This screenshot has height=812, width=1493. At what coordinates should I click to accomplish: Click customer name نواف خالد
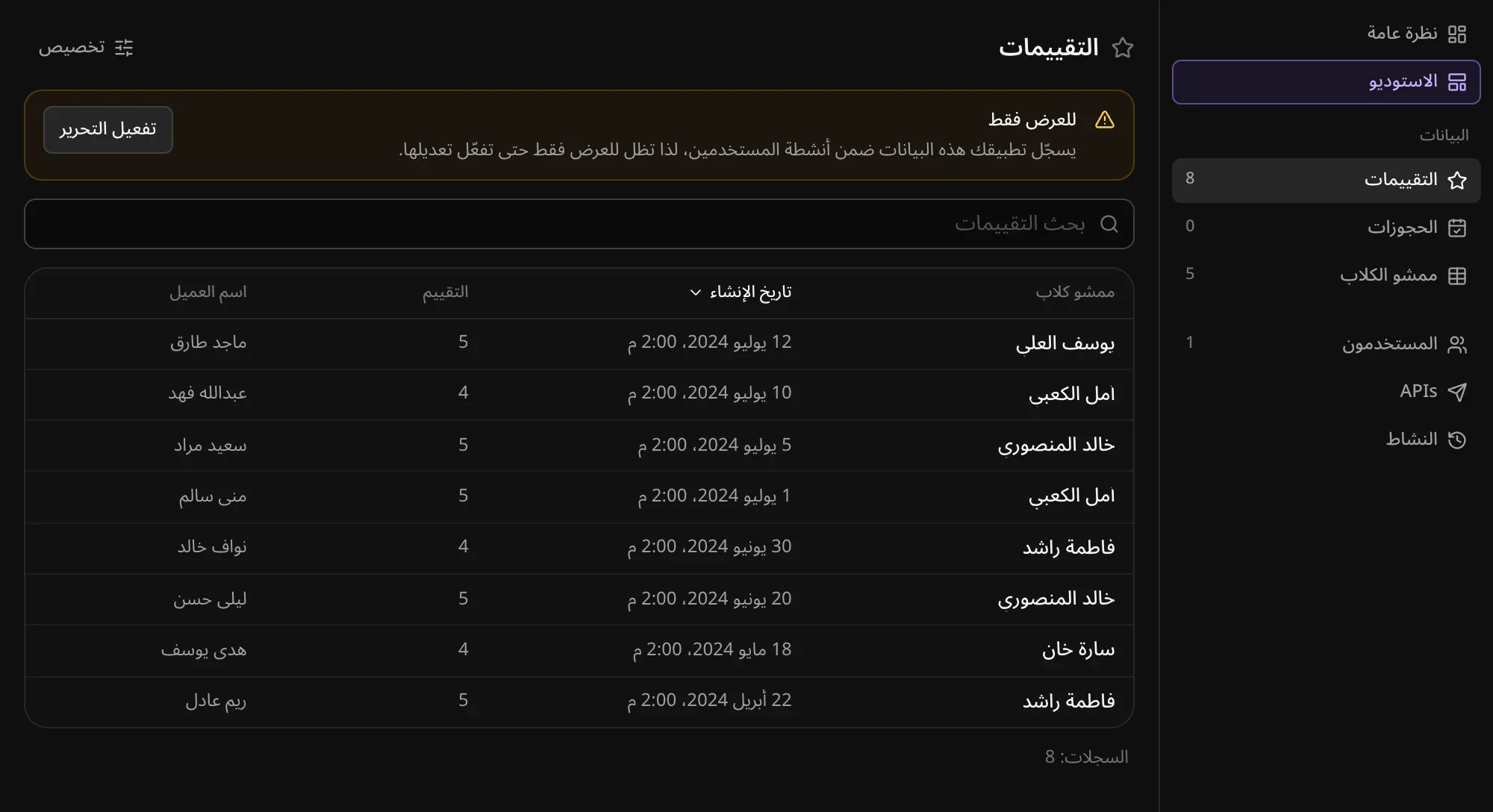click(x=212, y=547)
